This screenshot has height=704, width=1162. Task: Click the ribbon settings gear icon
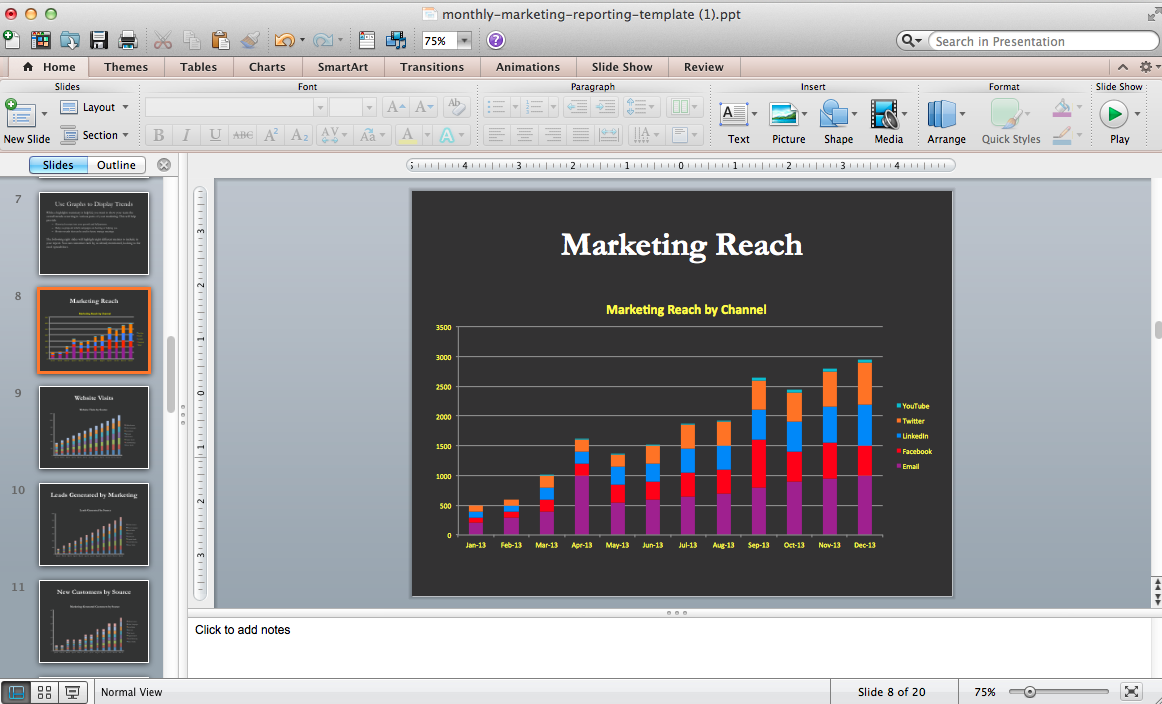(x=1146, y=67)
